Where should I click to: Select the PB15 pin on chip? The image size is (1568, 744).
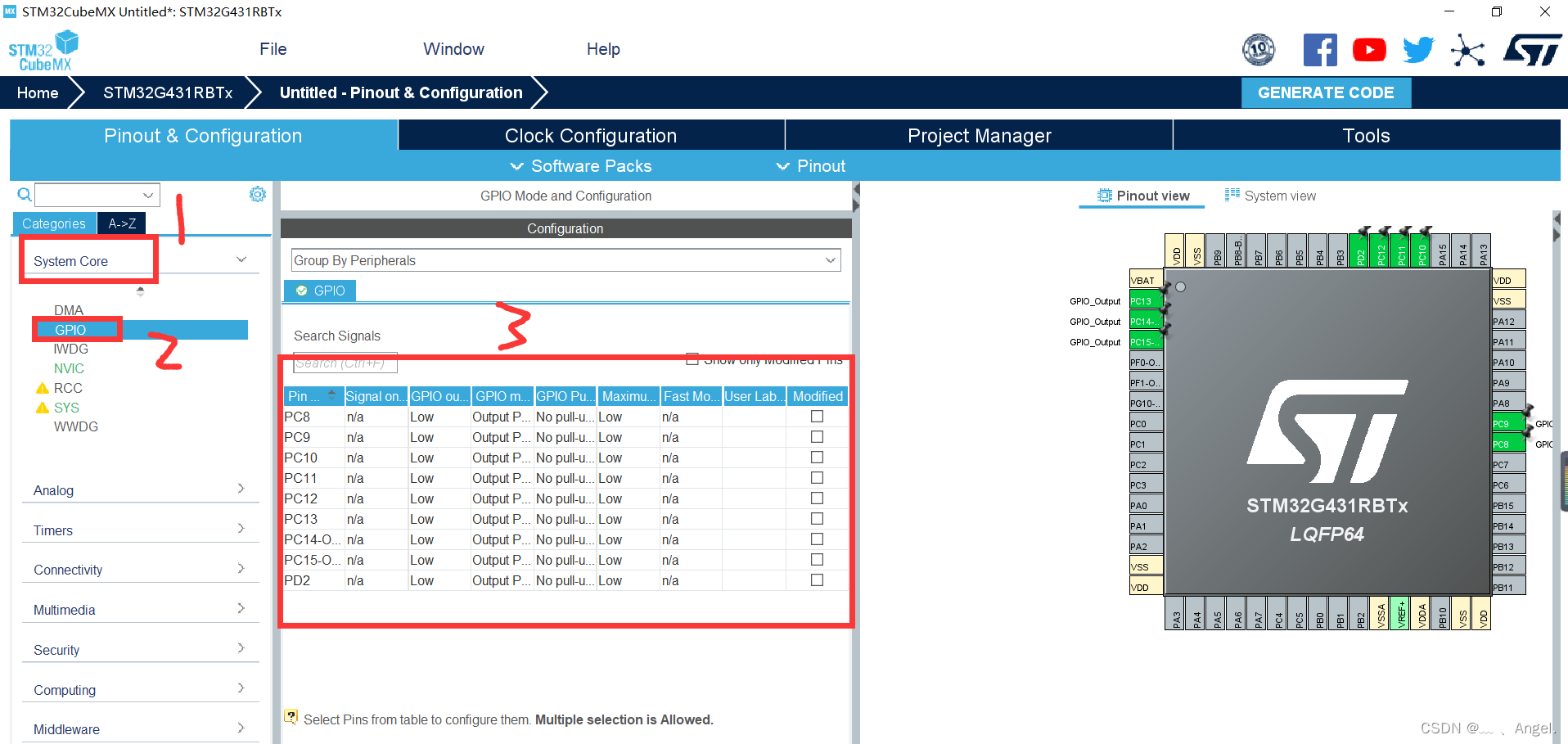pos(1509,505)
